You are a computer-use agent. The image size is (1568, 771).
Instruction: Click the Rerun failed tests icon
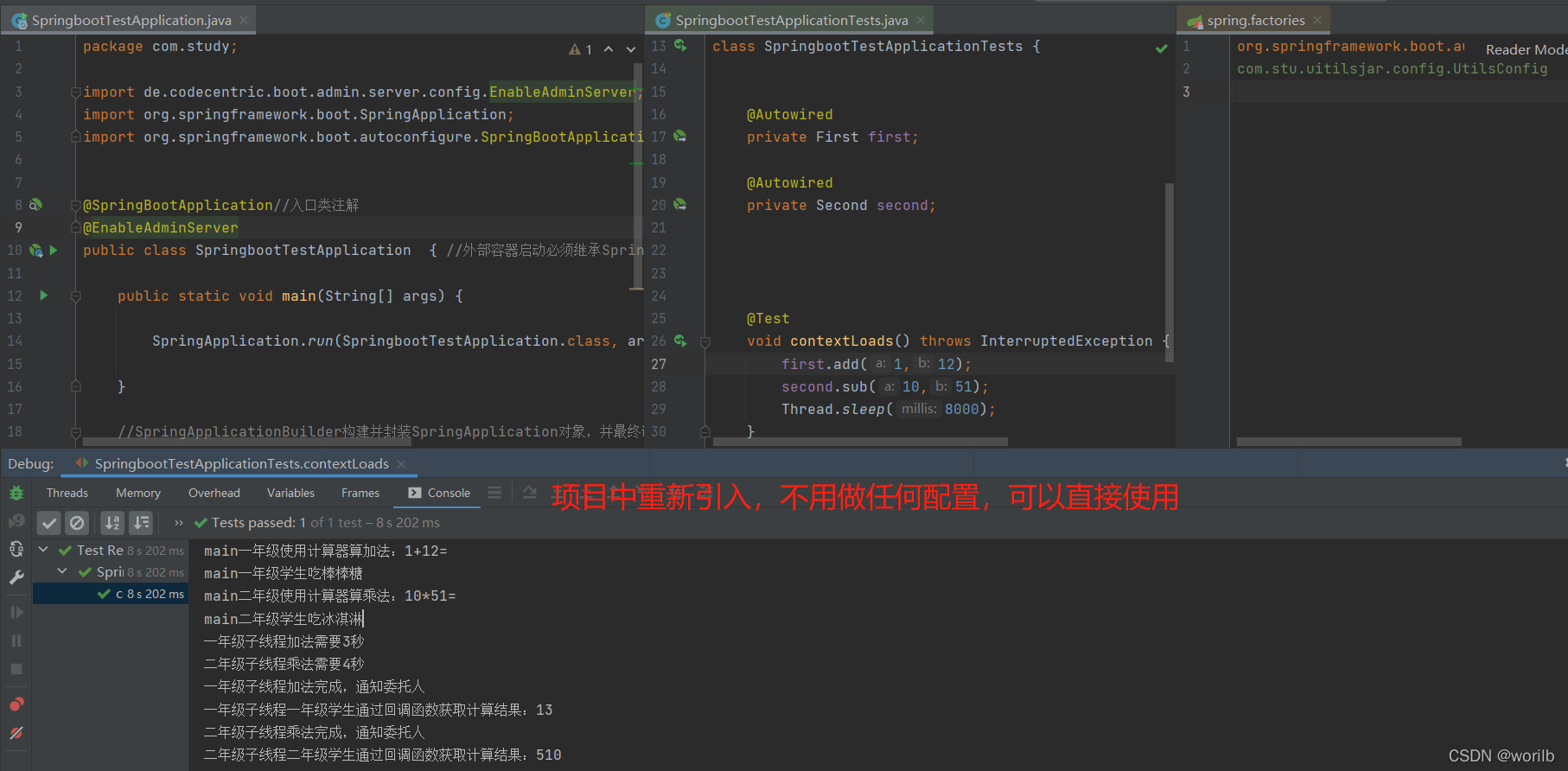click(16, 521)
